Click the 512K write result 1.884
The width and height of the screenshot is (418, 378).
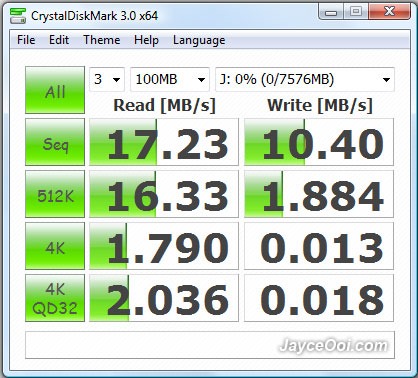click(319, 194)
